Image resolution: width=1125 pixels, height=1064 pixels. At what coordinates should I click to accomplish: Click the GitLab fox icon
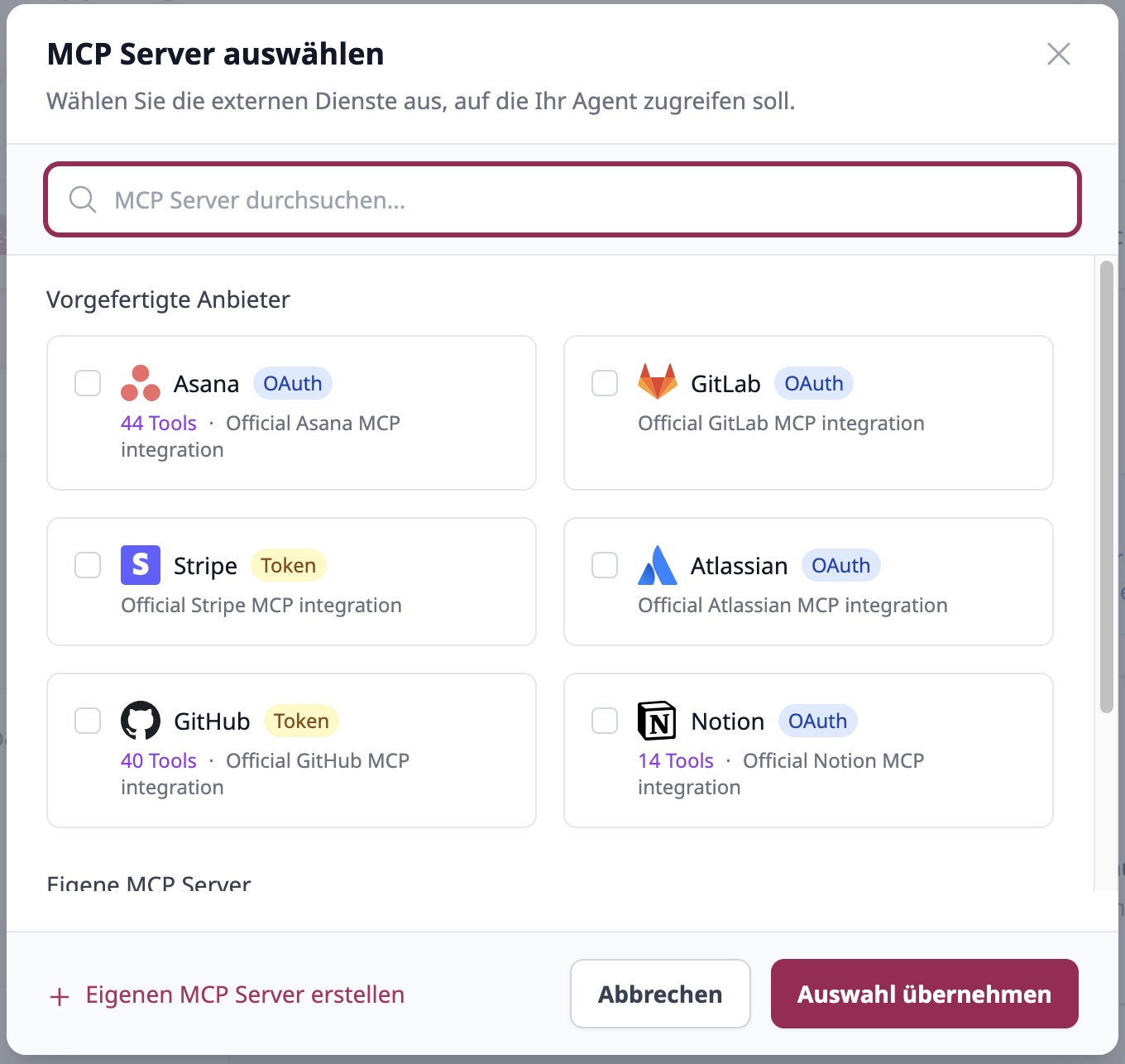click(658, 383)
